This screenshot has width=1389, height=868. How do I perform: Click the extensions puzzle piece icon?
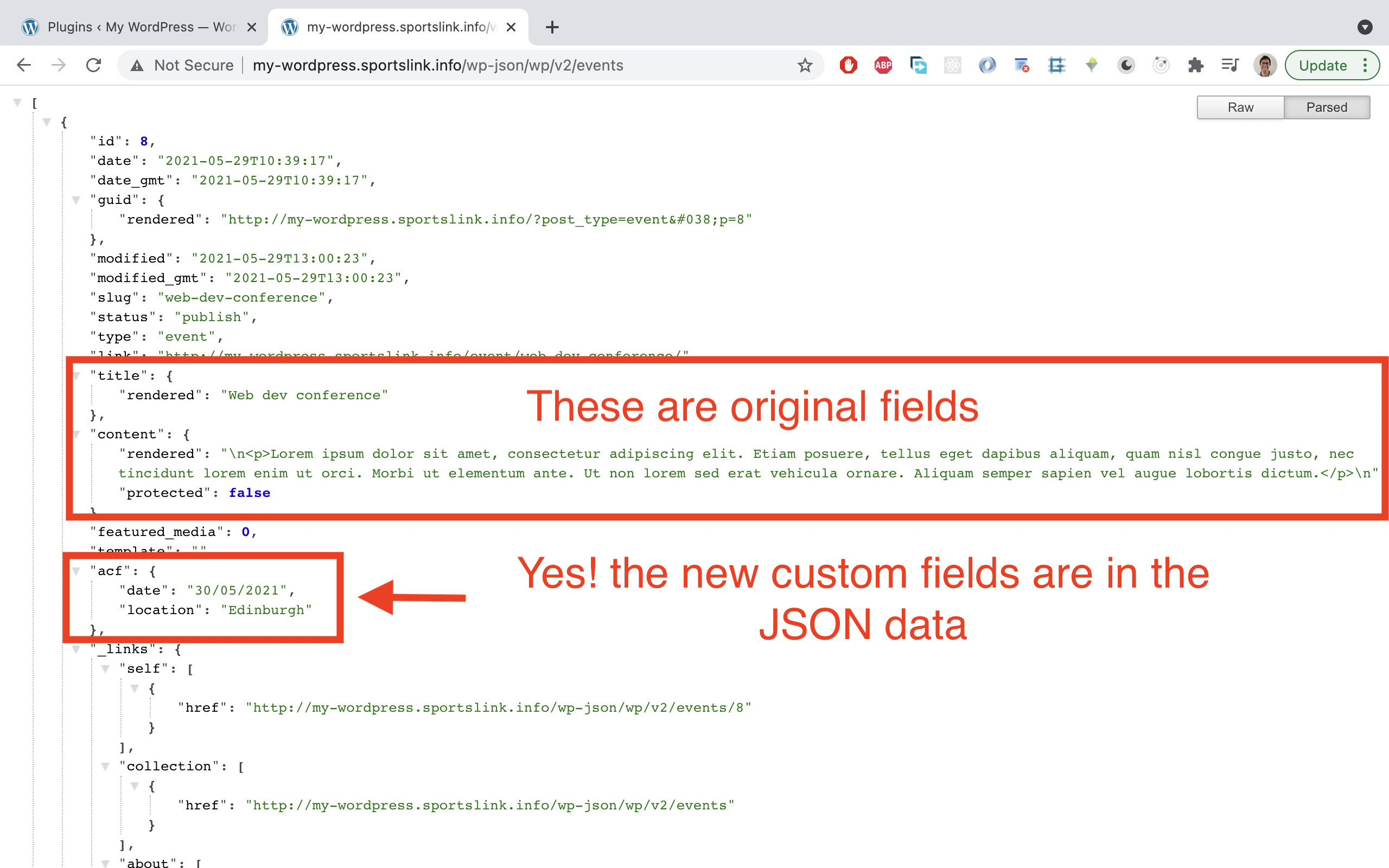1196,65
